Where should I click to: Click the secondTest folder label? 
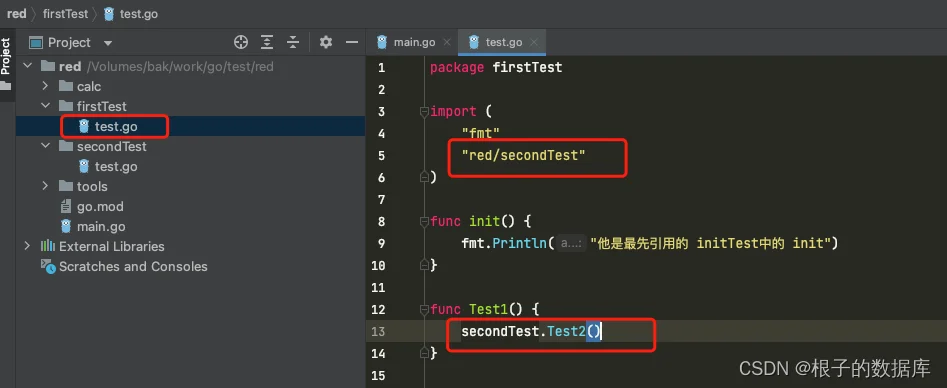point(112,146)
